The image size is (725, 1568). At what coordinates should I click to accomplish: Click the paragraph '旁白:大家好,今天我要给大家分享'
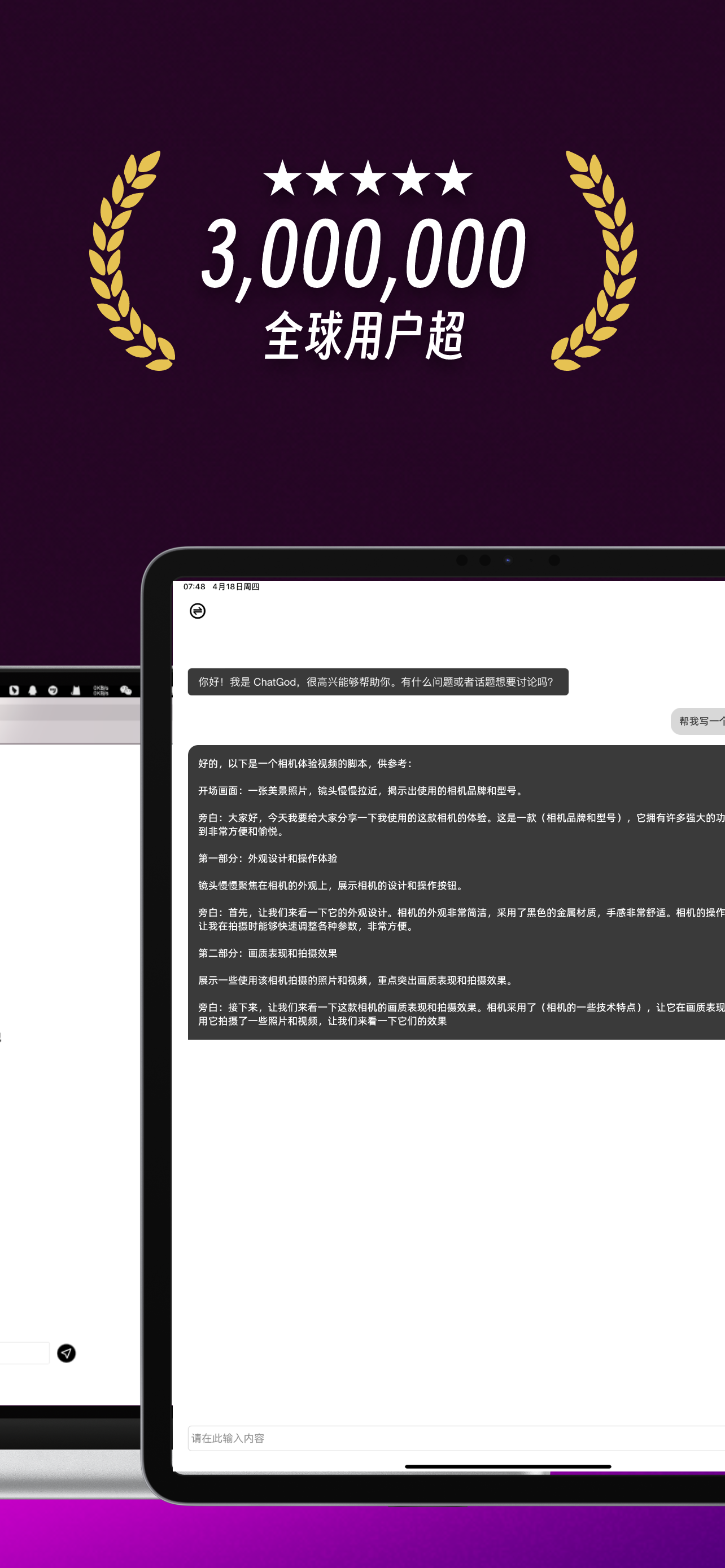tap(461, 824)
